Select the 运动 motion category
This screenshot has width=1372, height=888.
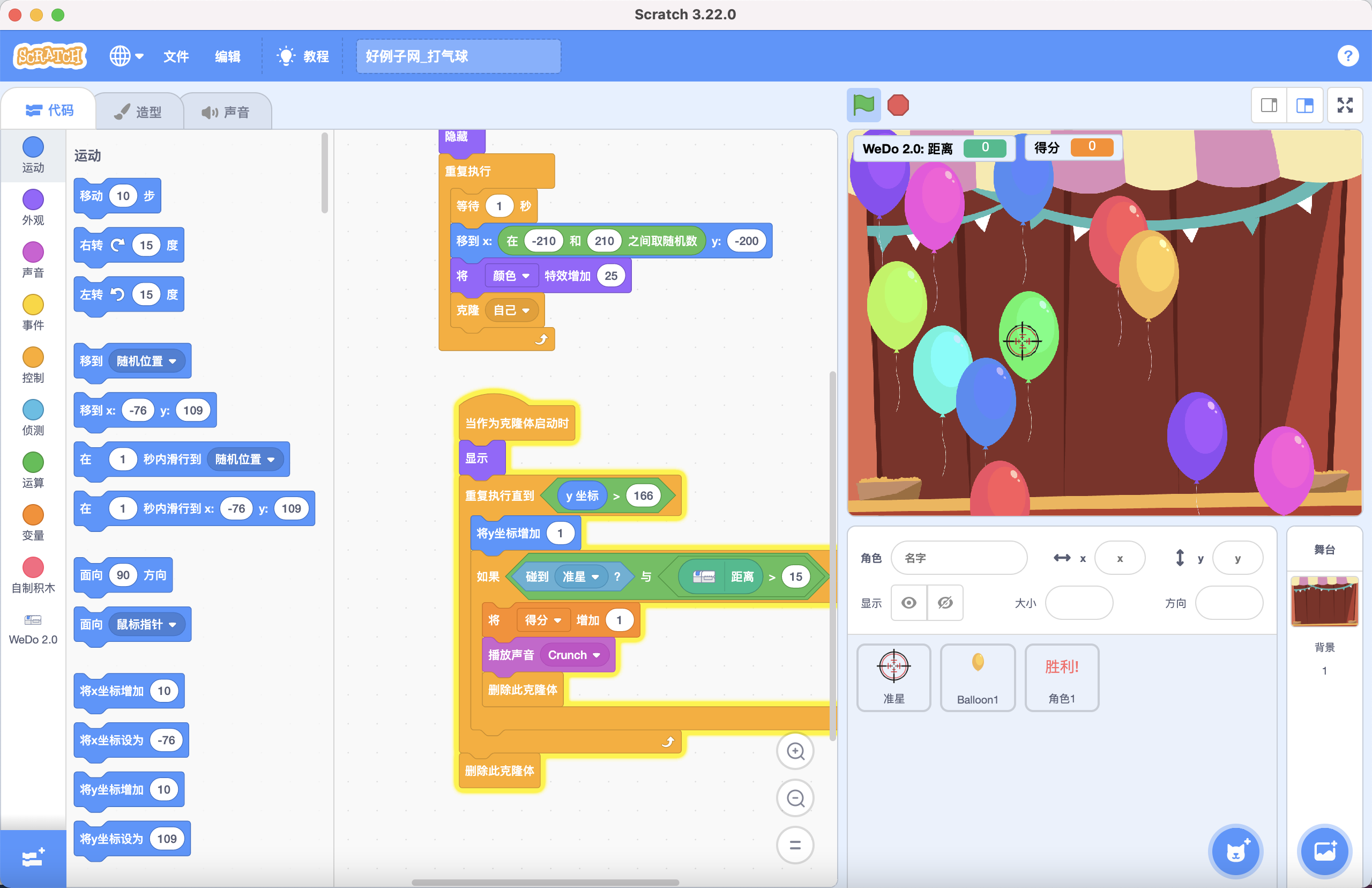(33, 154)
